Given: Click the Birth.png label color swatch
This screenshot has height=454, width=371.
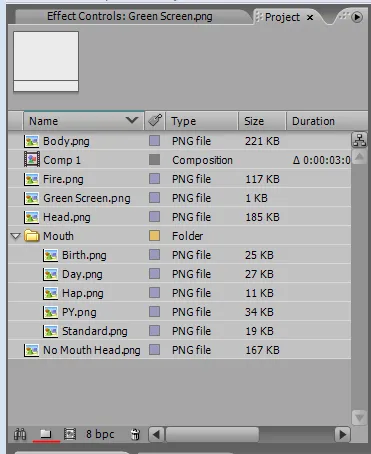Looking at the screenshot, I should click(154, 255).
